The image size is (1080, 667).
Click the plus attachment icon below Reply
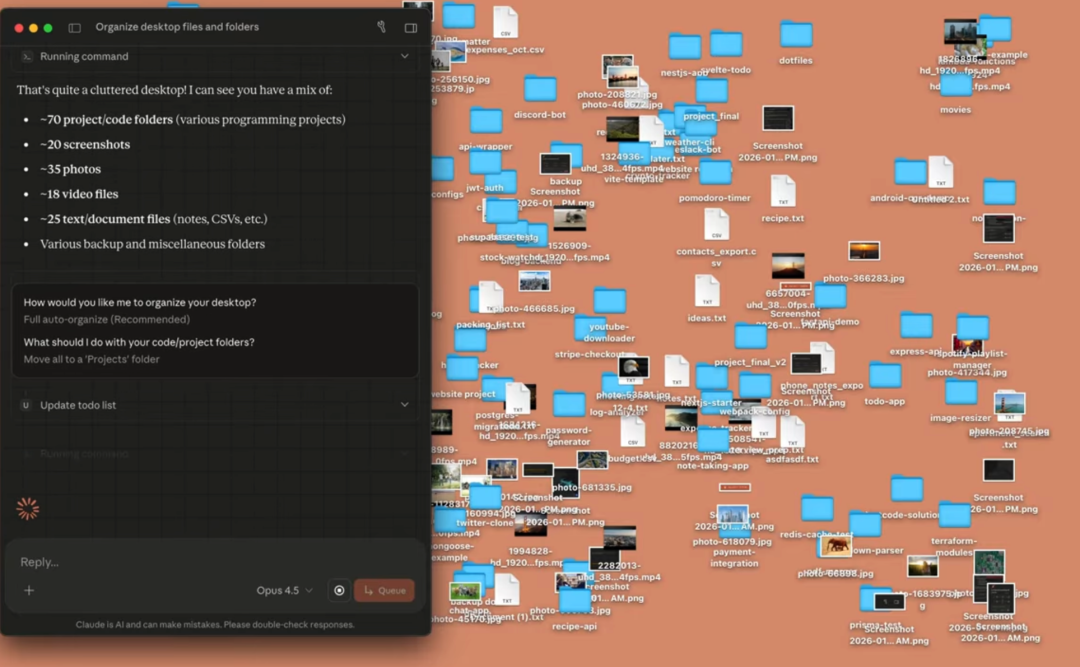click(x=29, y=591)
